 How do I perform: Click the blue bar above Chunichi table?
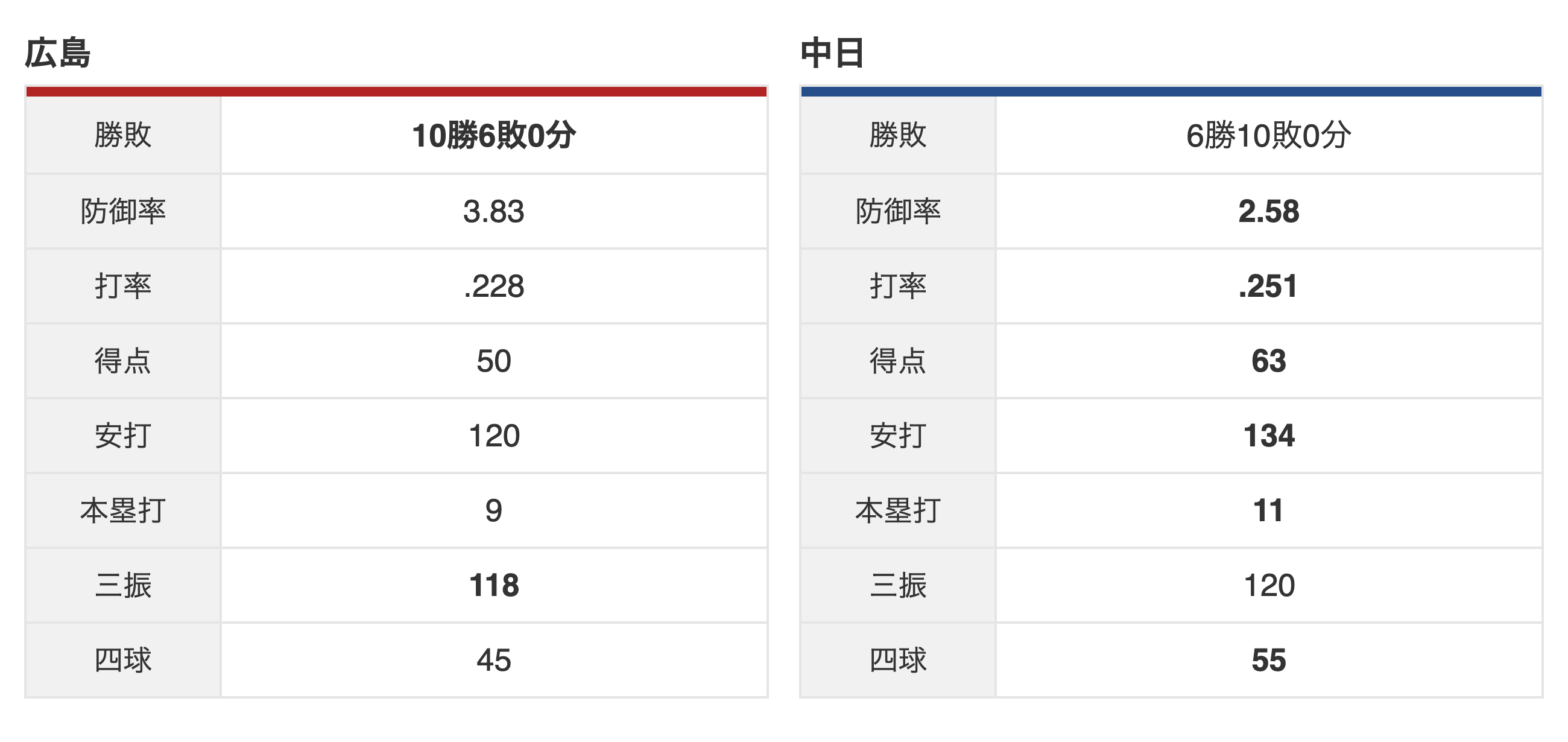1171,92
